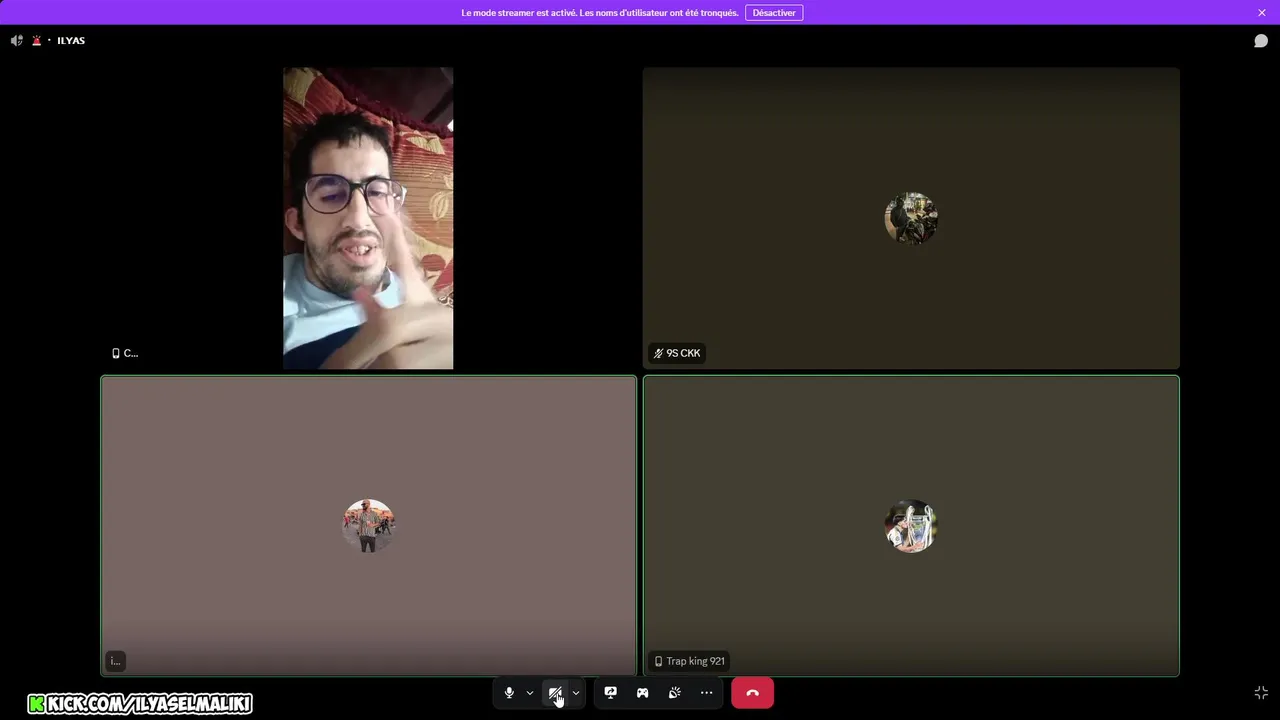Launch an activity with the gamepad icon
The width and height of the screenshot is (1280, 720).
pos(643,693)
